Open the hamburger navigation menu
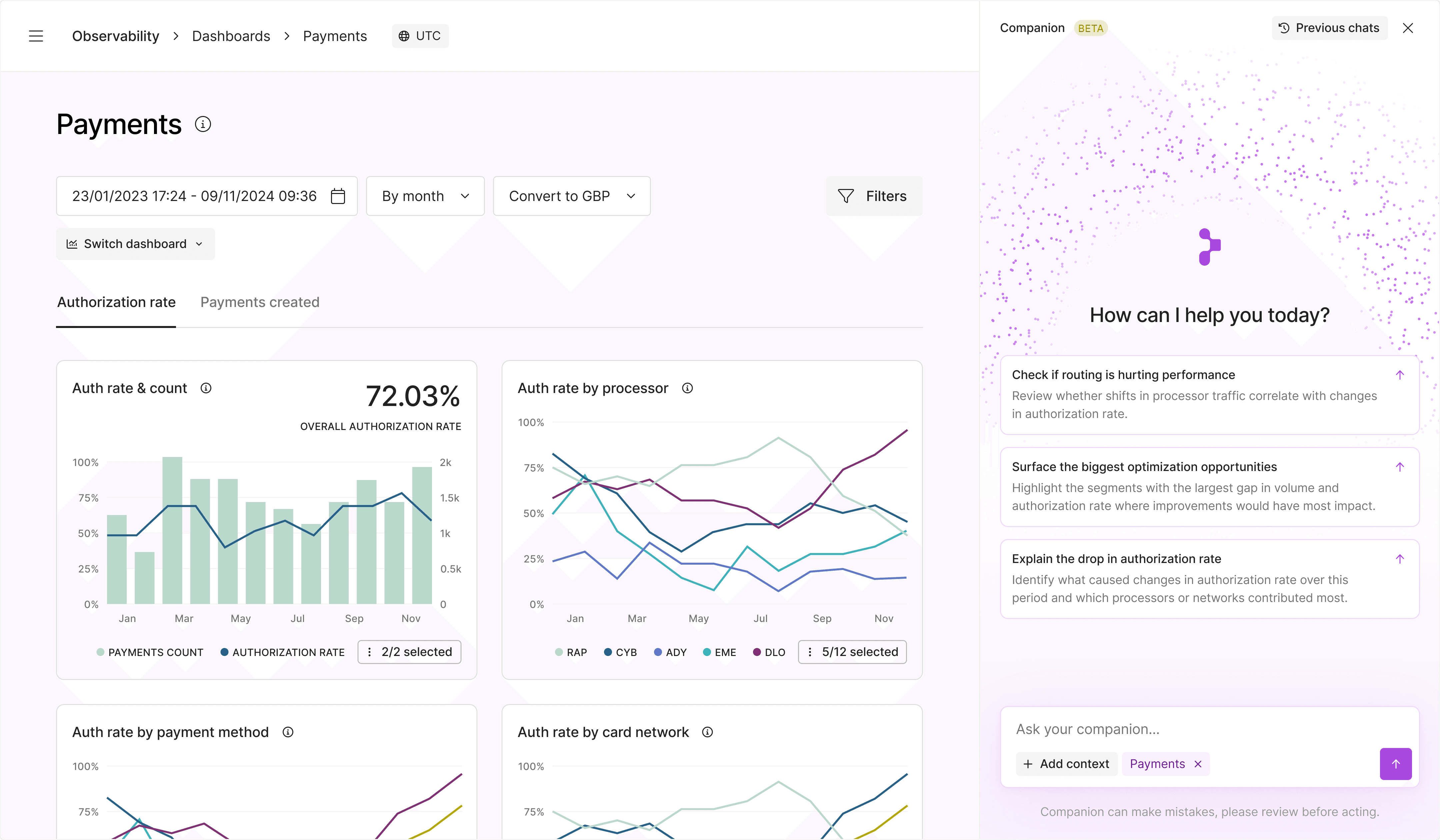The image size is (1440, 840). coord(36,36)
